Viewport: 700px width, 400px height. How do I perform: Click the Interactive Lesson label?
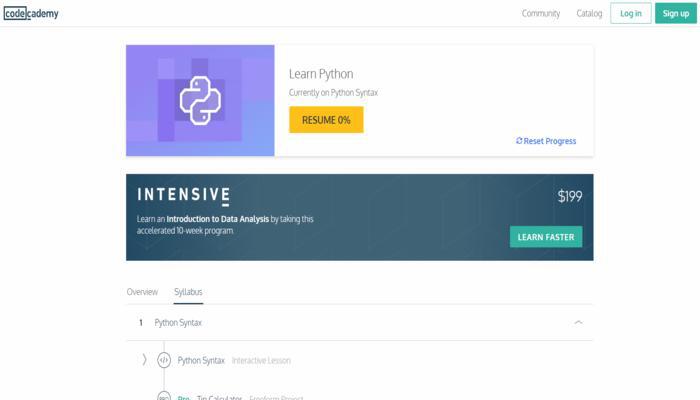(261, 360)
